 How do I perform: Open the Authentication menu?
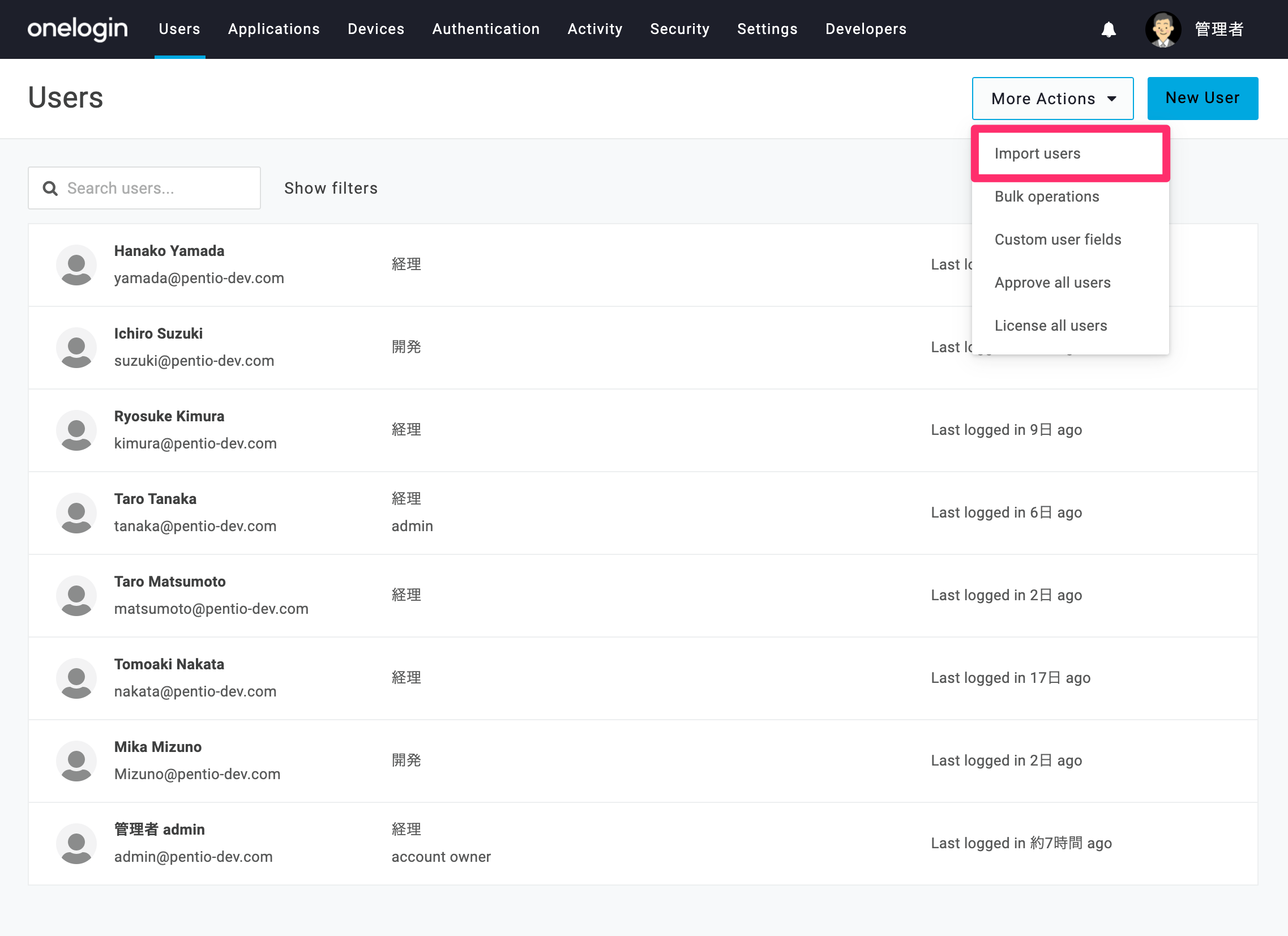point(486,29)
